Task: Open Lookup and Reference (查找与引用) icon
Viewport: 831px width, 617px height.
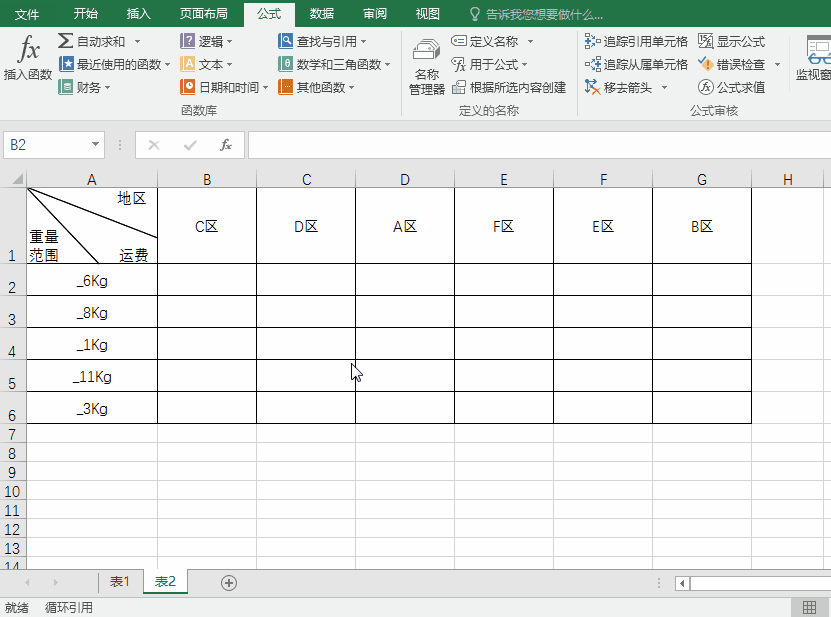Action: pyautogui.click(x=285, y=41)
